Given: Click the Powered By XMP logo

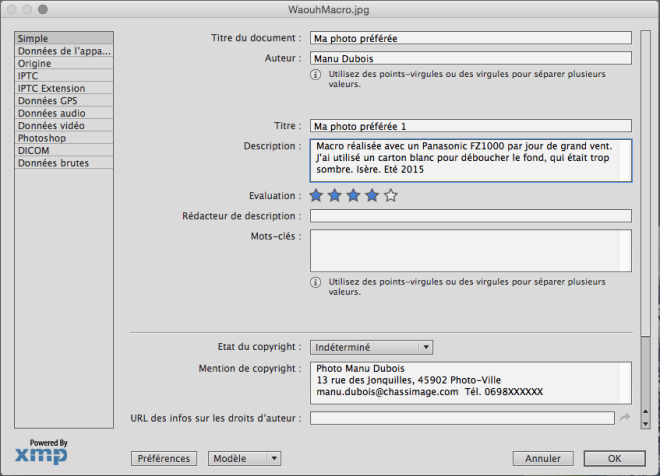Looking at the screenshot, I should pyautogui.click(x=41, y=451).
